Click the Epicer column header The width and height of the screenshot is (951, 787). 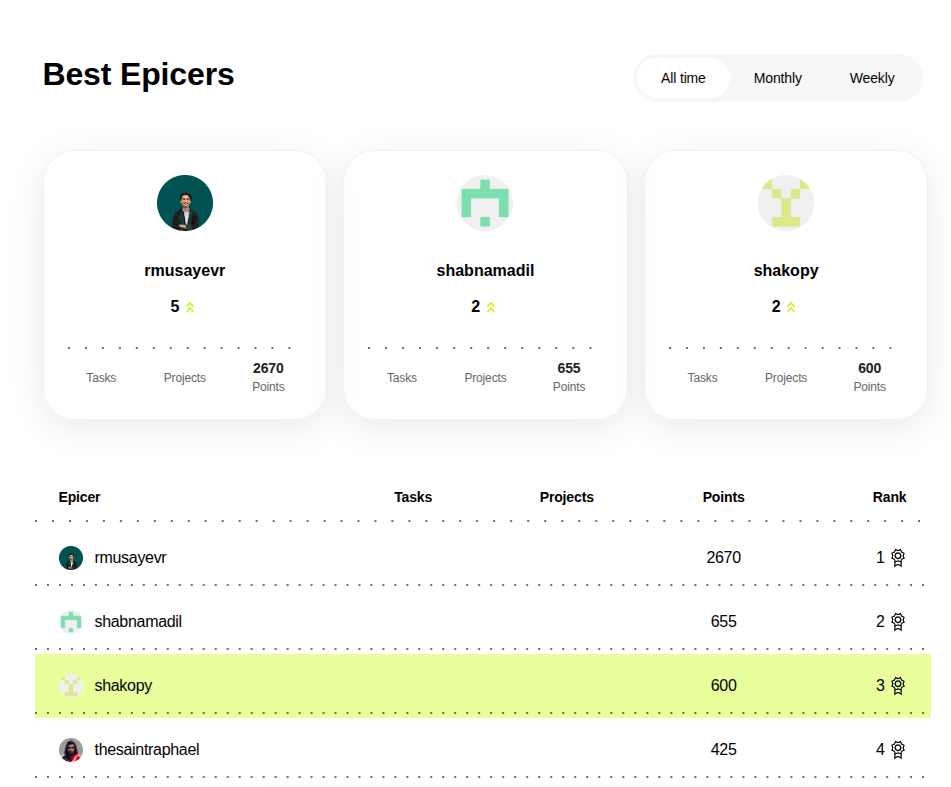(x=79, y=497)
